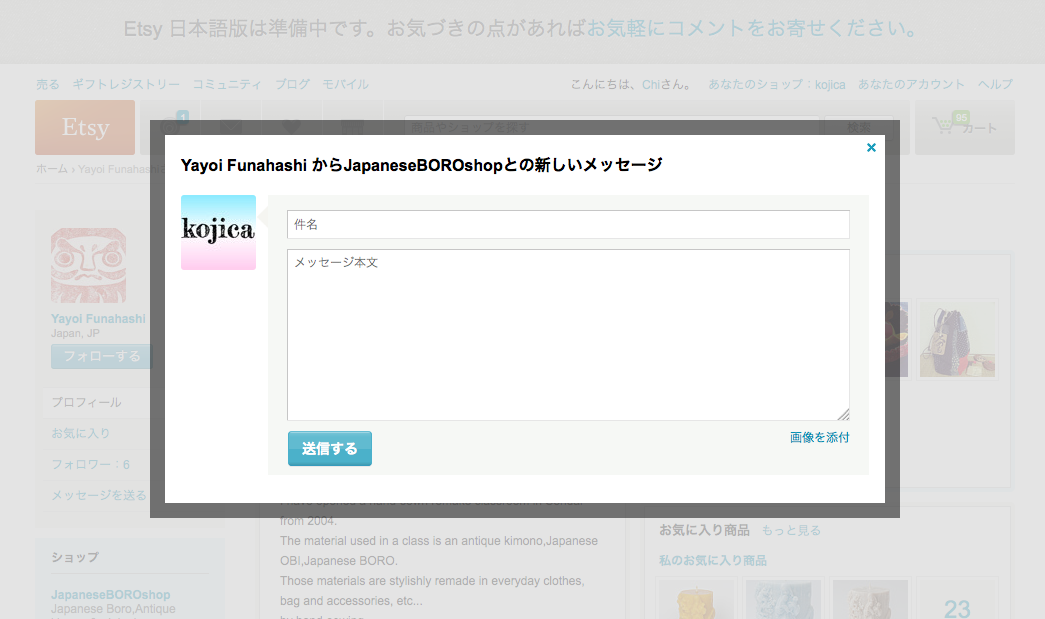Click the notifications icon with badge 1
This screenshot has width=1045, height=619.
coord(171,126)
